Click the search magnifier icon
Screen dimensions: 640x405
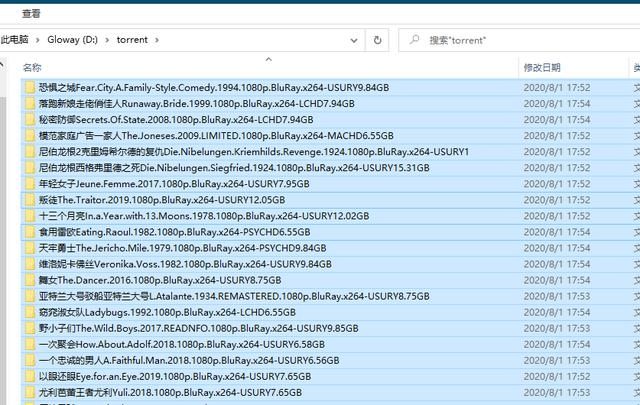pyautogui.click(x=414, y=40)
